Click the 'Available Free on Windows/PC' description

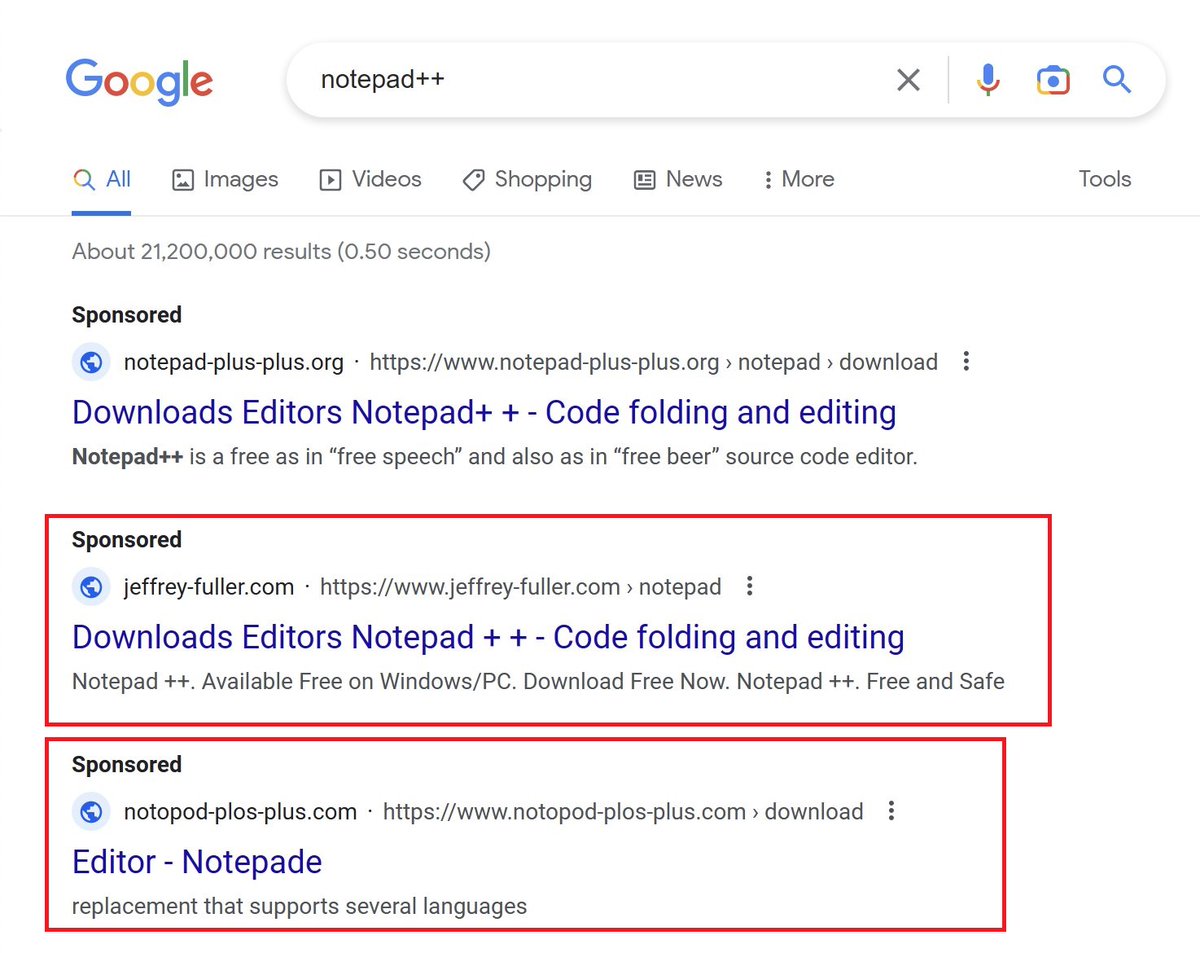tap(538, 682)
